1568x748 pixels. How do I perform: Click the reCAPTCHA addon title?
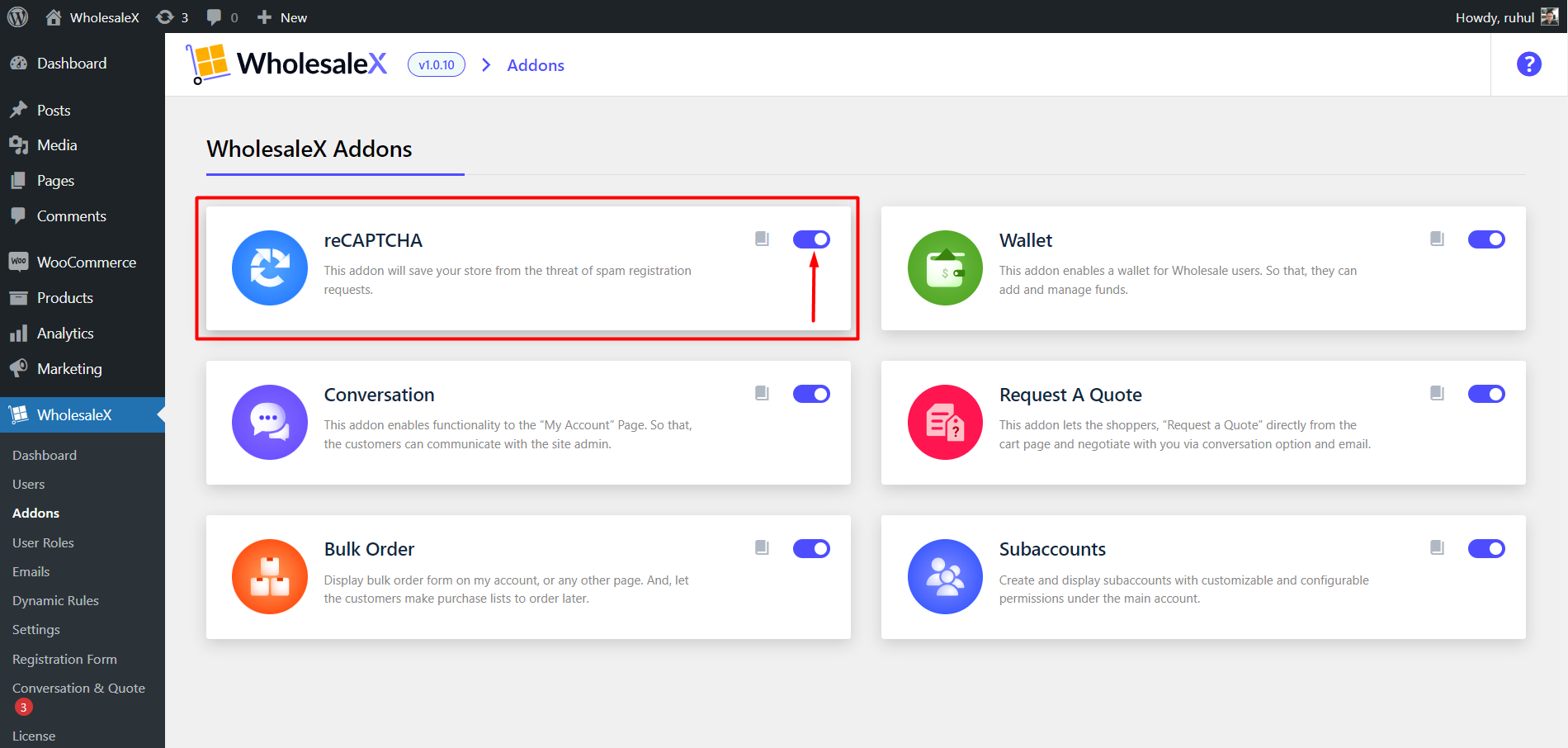click(x=373, y=240)
